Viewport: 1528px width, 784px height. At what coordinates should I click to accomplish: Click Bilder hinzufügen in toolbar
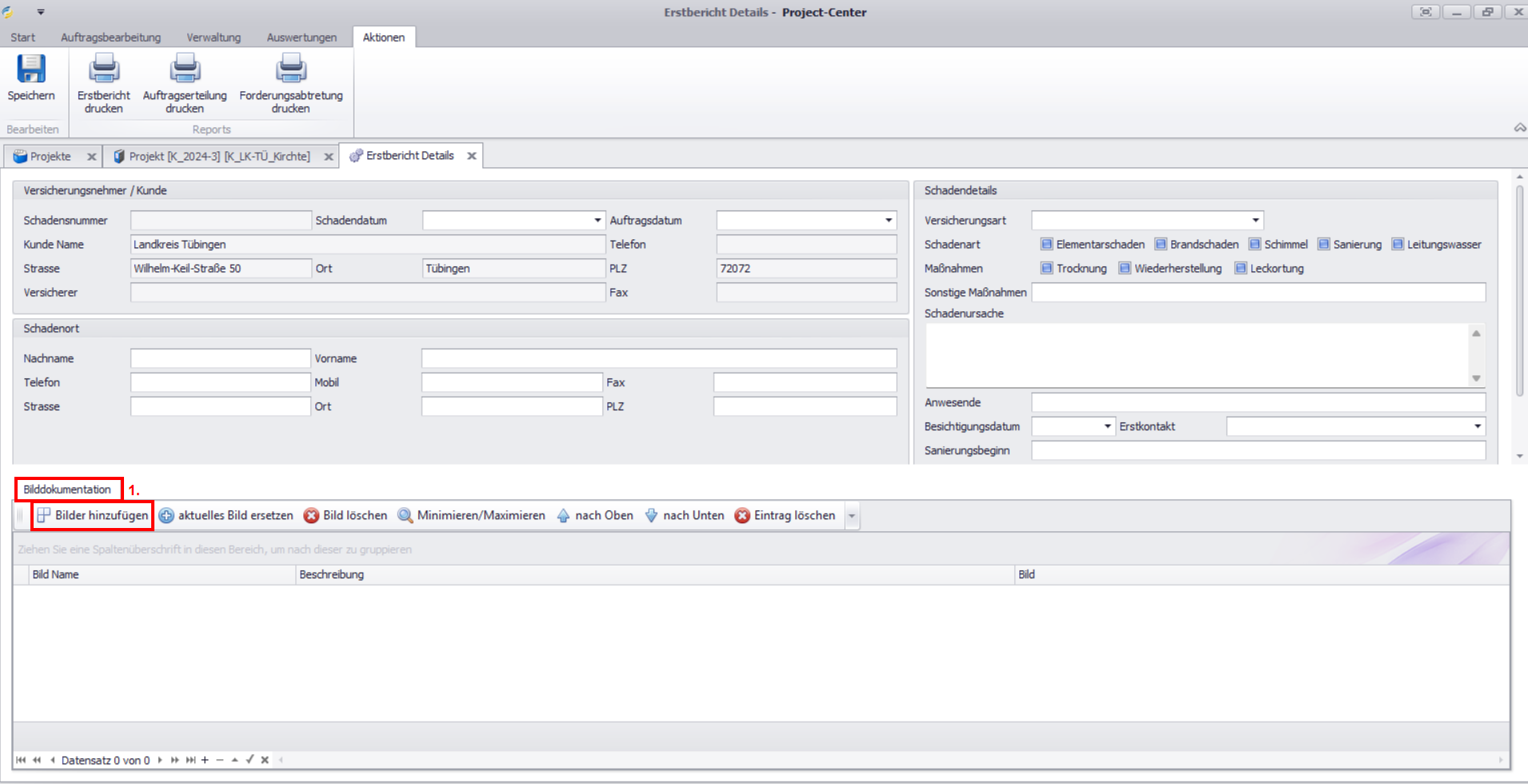click(93, 516)
